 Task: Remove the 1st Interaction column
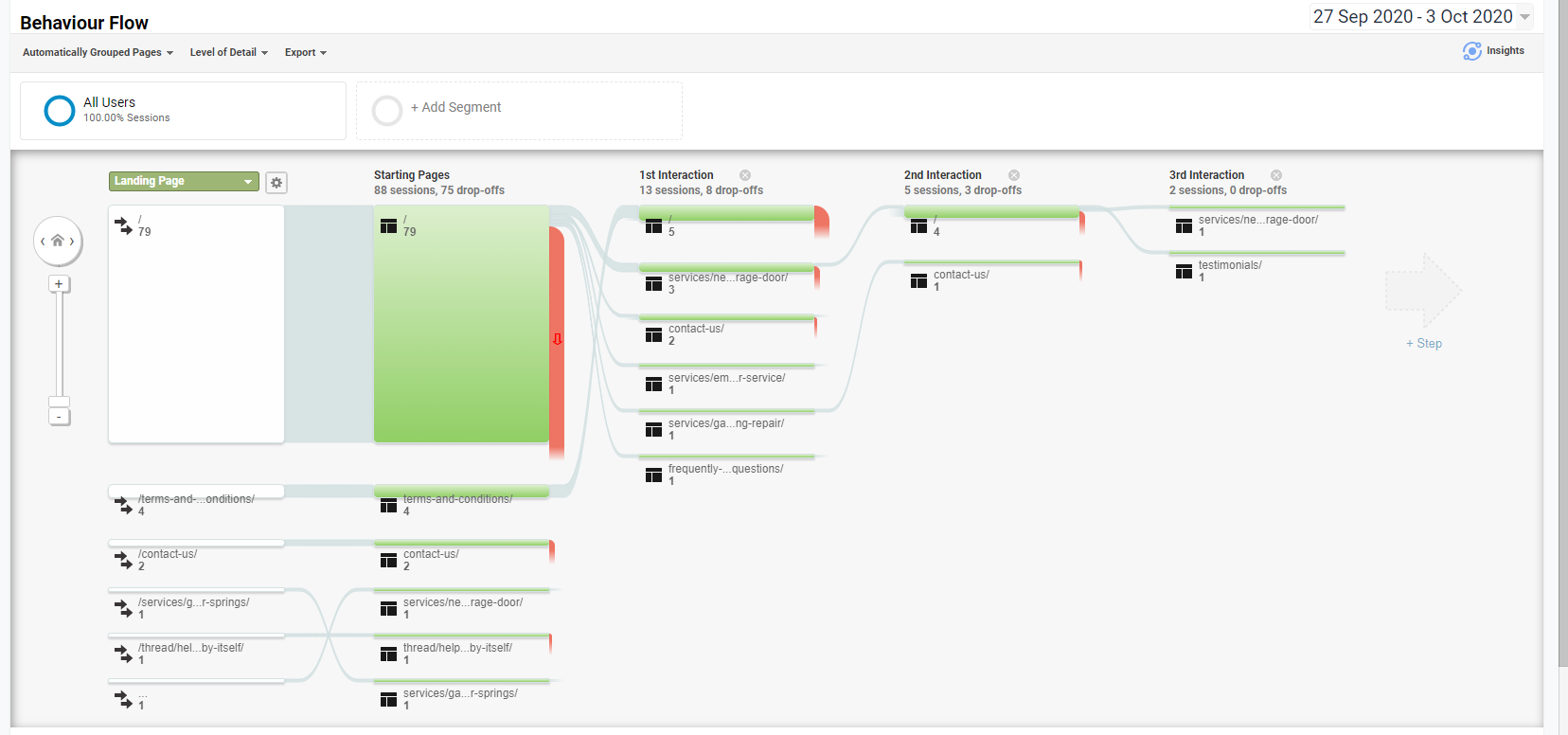[x=745, y=175]
